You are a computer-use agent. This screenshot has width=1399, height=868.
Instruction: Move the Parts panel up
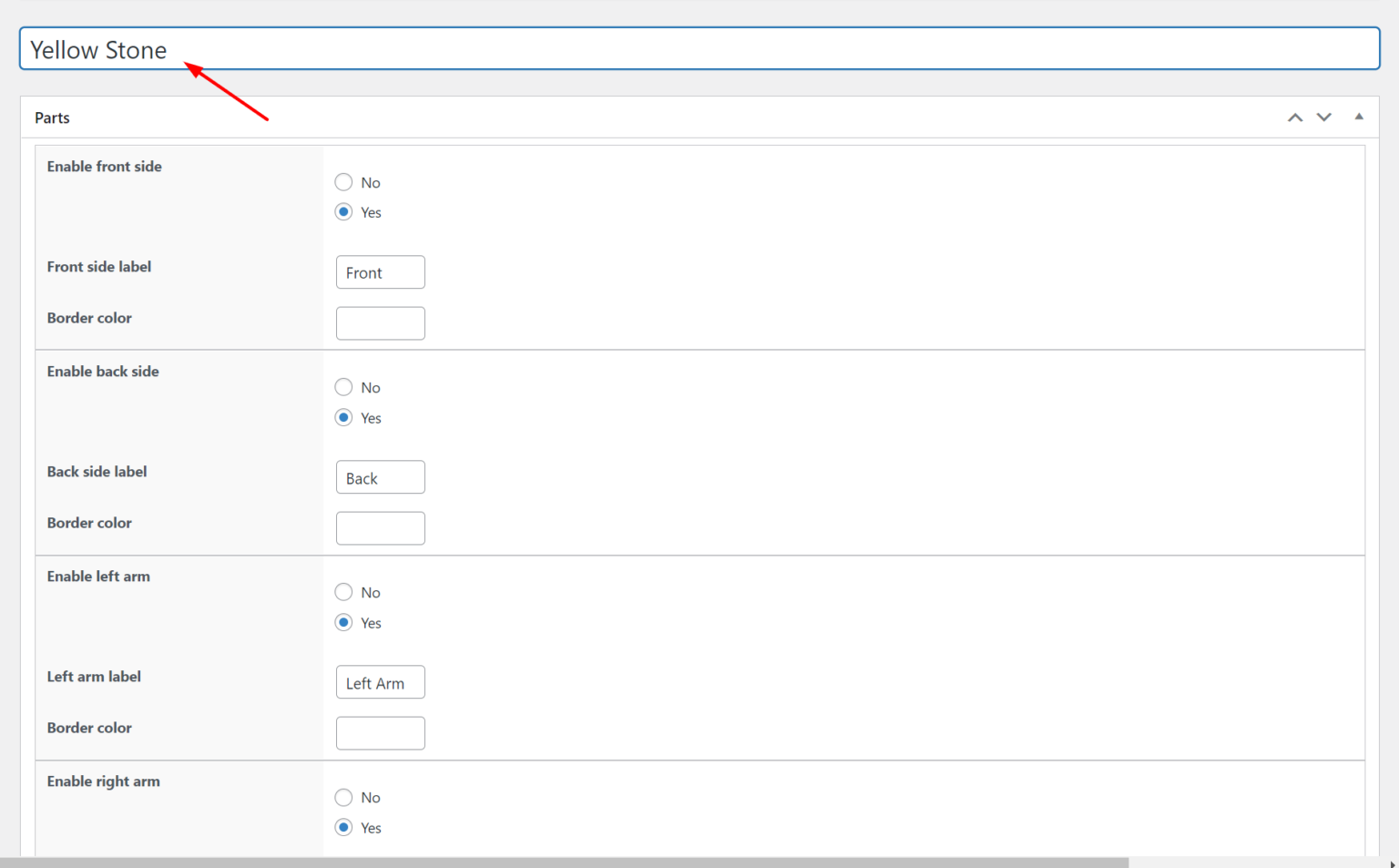[1294, 117]
